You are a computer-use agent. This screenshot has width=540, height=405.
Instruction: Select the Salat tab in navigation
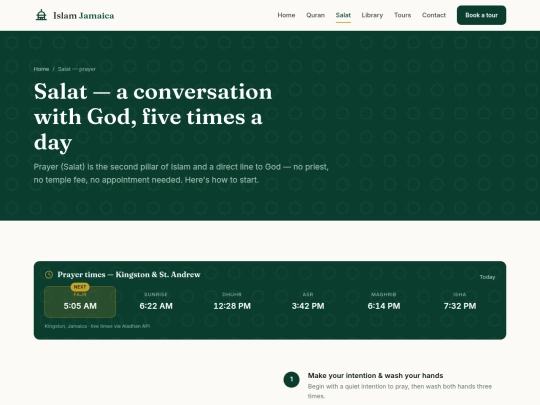[x=343, y=15]
